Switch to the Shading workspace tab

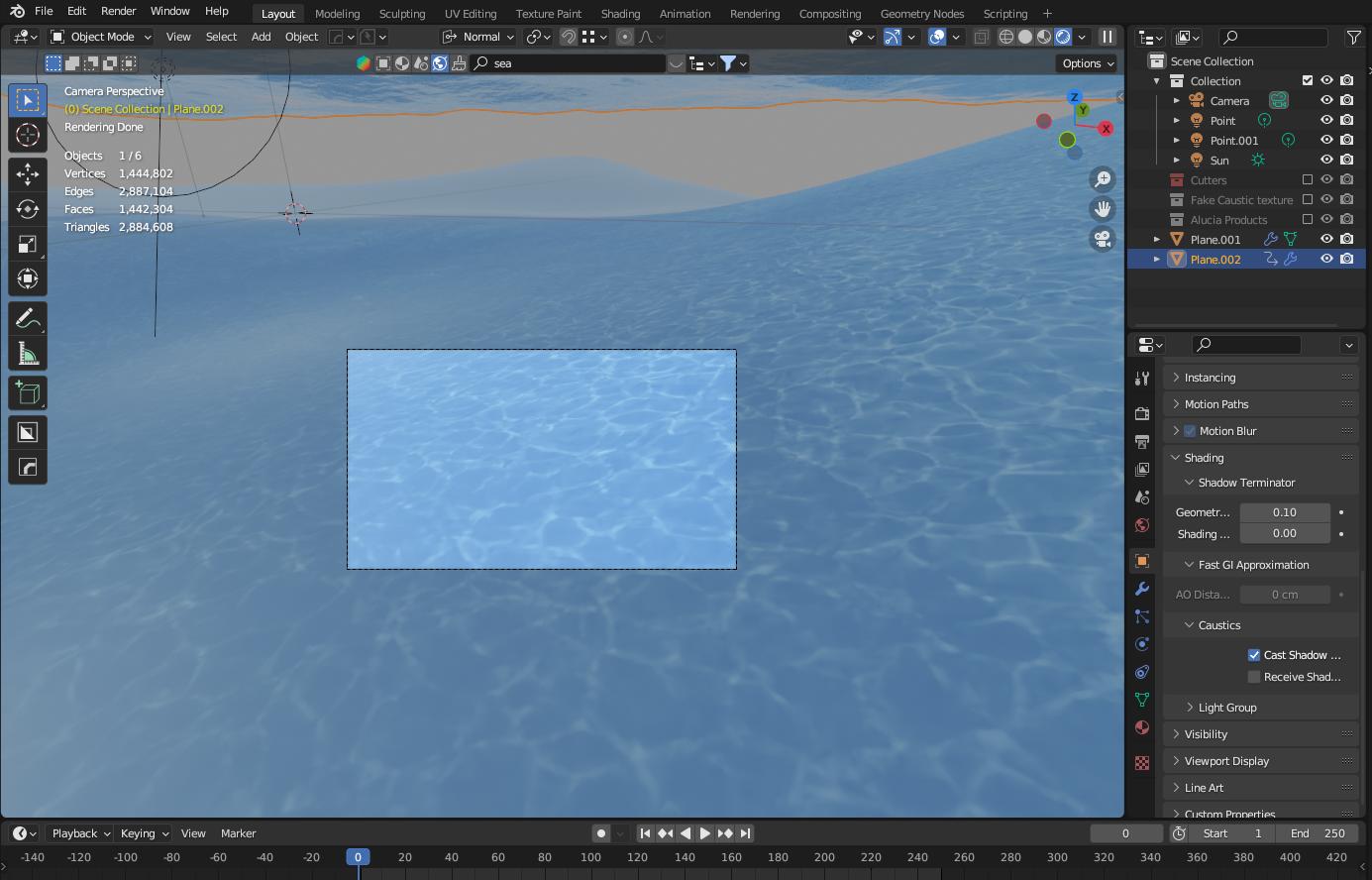click(x=620, y=14)
